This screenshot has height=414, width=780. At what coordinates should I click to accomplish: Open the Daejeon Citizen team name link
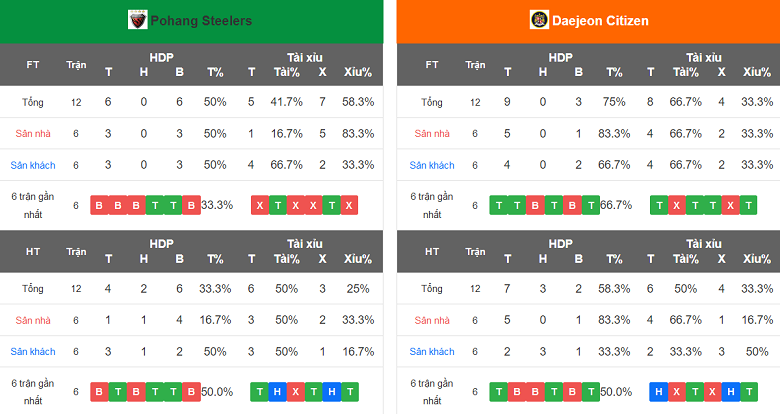coord(600,21)
